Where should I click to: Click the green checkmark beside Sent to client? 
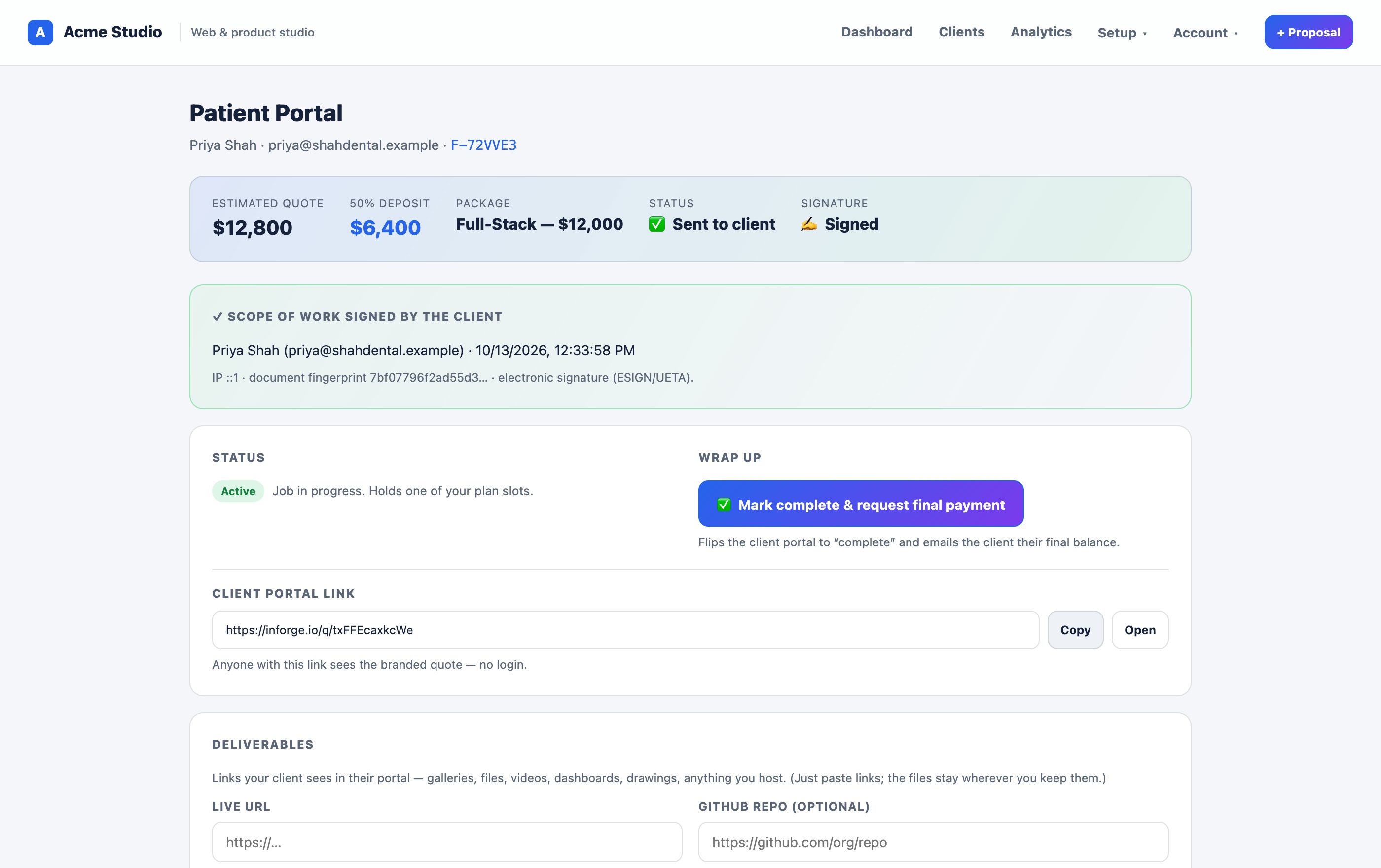(x=656, y=224)
